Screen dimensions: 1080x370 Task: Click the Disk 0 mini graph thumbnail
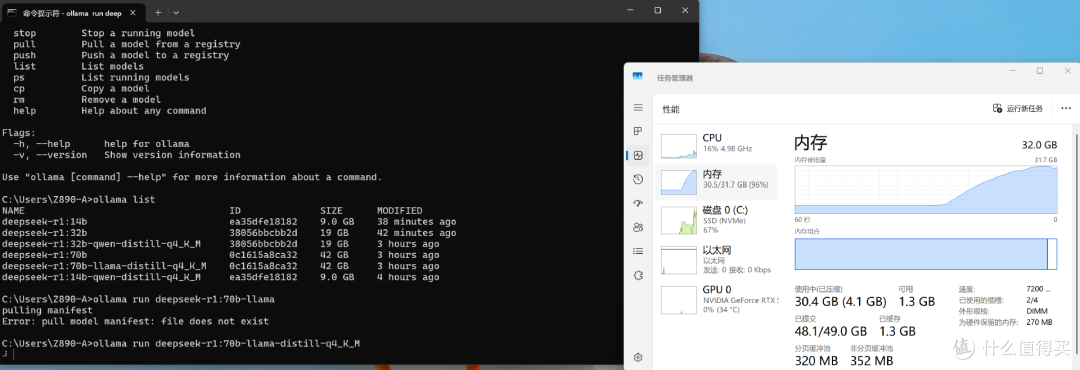point(678,220)
